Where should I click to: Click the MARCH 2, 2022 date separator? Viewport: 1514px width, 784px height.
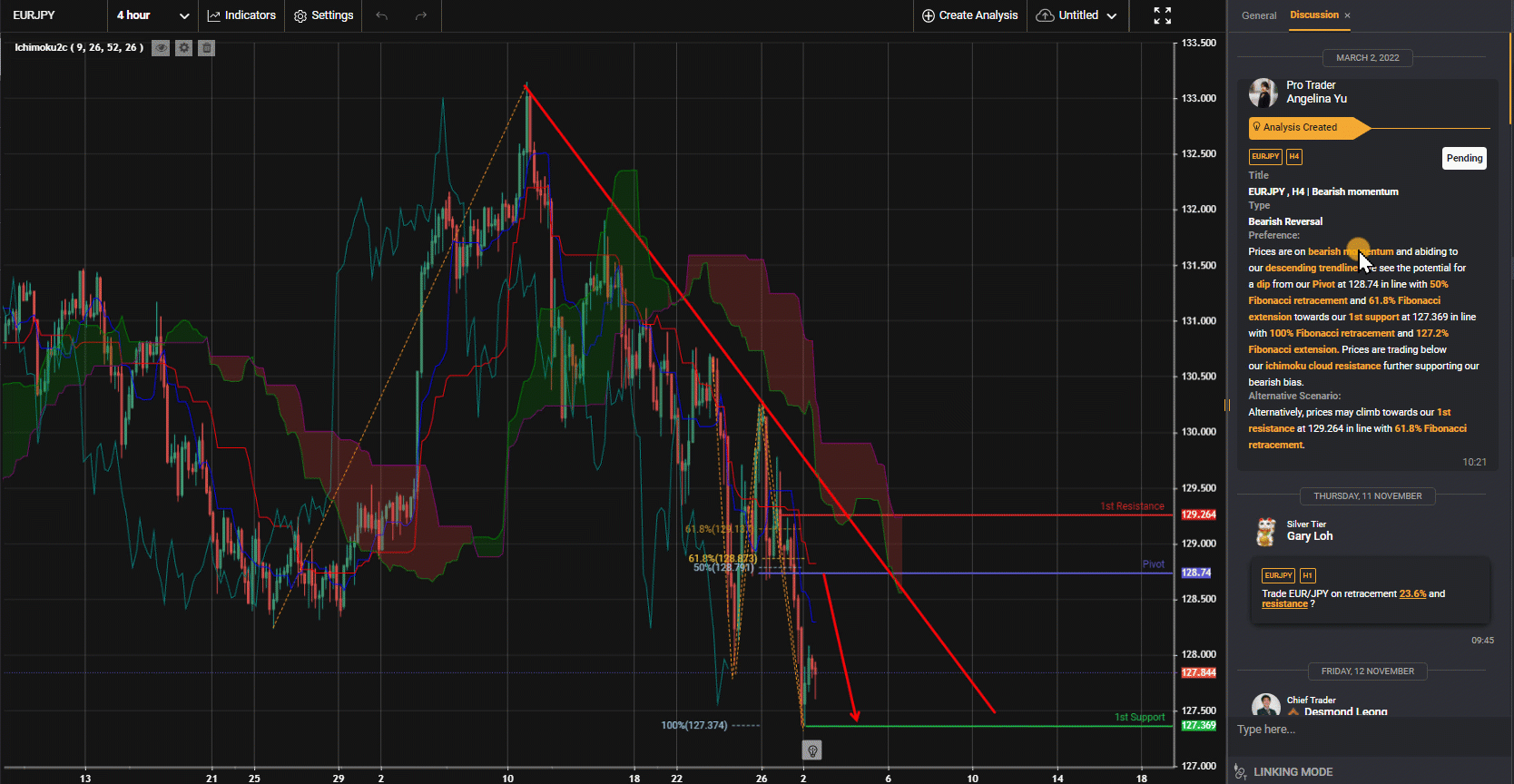point(1367,58)
